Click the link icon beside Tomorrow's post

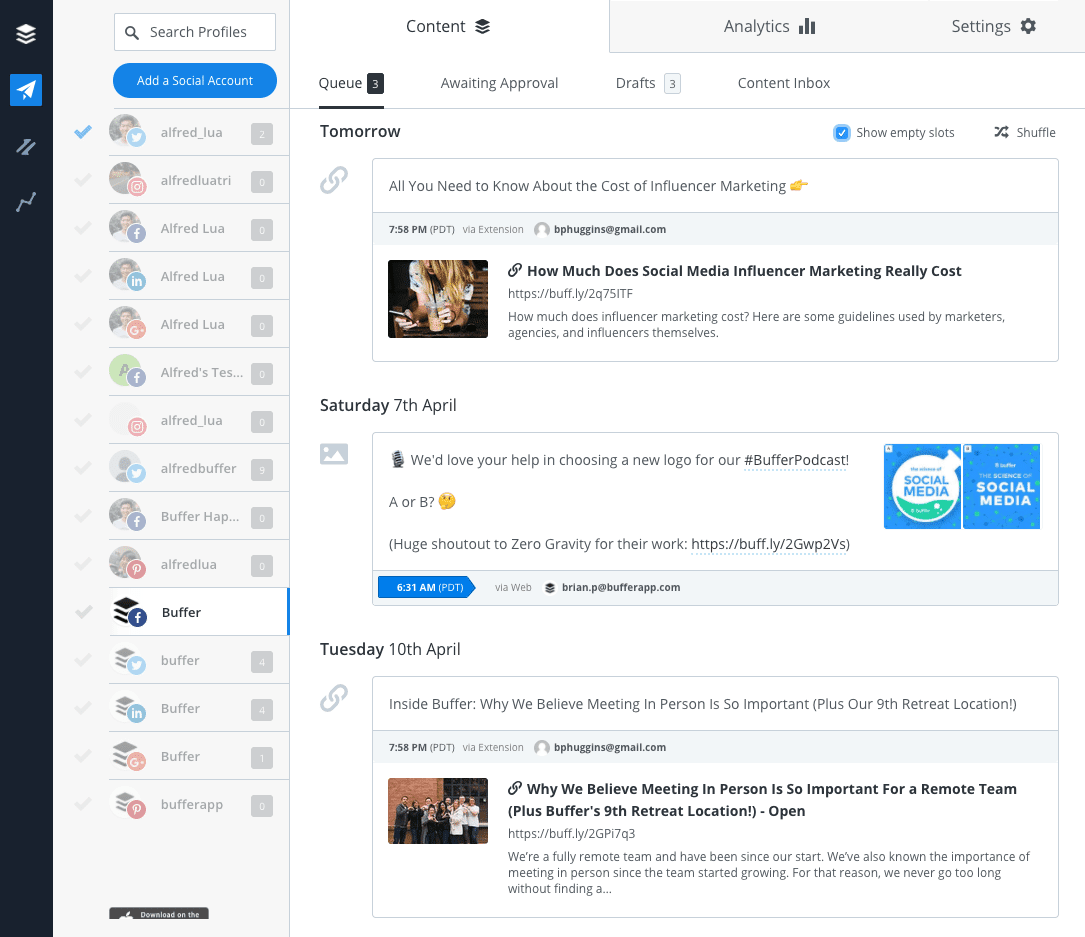pos(334,181)
